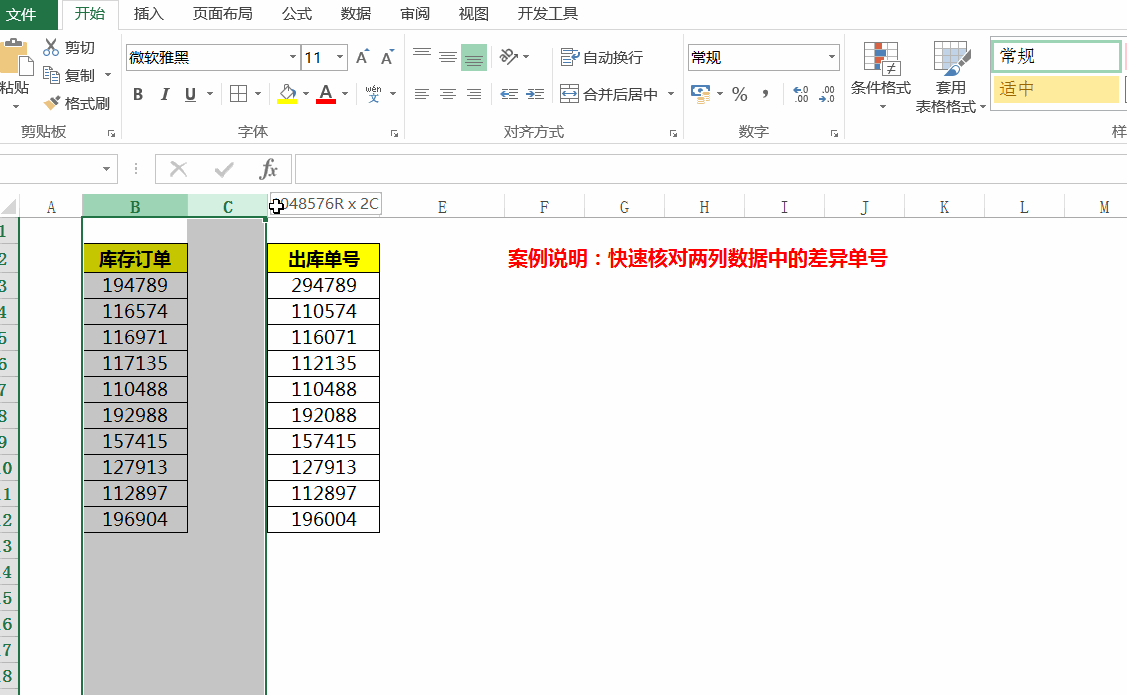Screen dimensions: 1127x695
Task: Switch to 插入 tab
Action: pyautogui.click(x=149, y=14)
